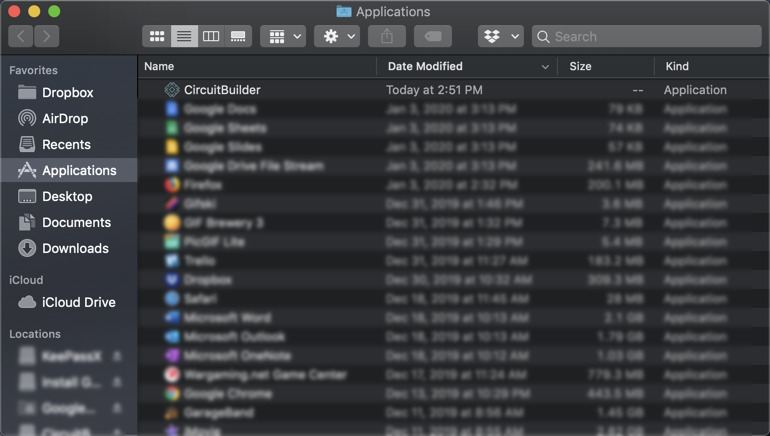Click the Applications sidebar icon
The height and width of the screenshot is (436, 770).
click(27, 170)
